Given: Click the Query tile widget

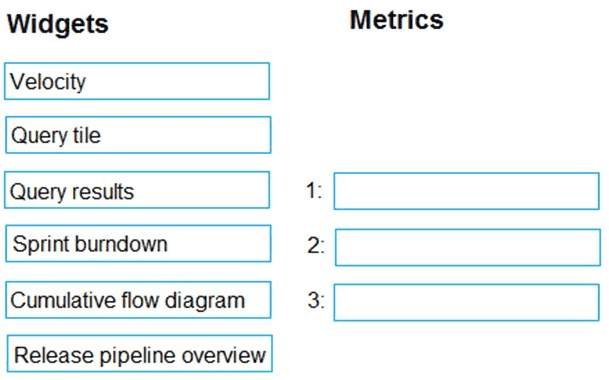Looking at the screenshot, I should [138, 135].
